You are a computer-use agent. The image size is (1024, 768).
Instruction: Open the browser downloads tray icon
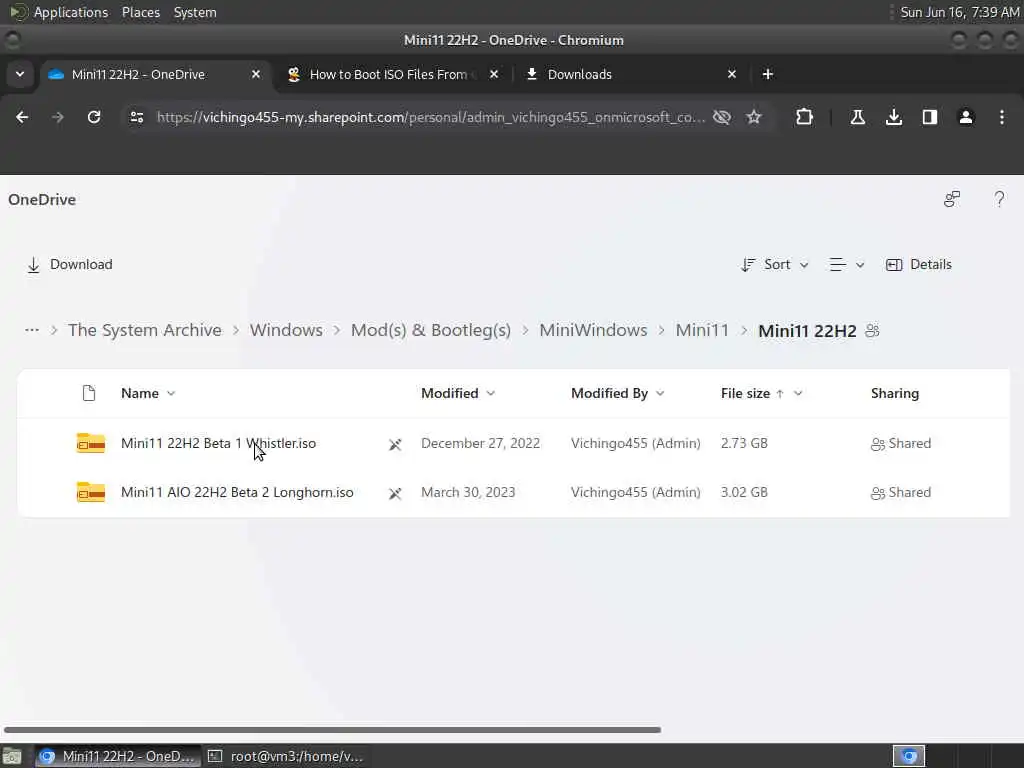tap(894, 117)
